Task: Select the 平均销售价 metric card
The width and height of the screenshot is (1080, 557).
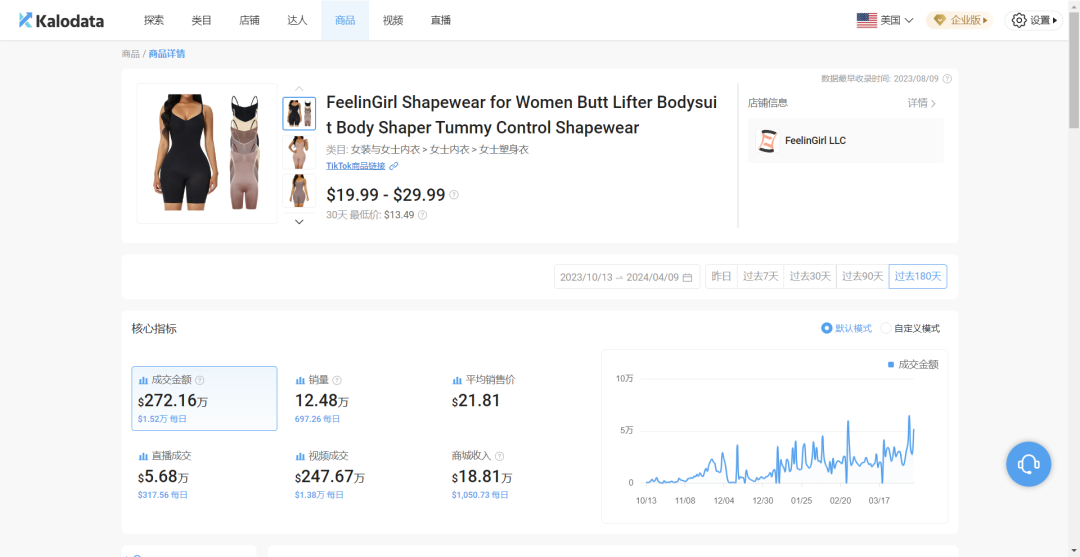Action: [519, 399]
